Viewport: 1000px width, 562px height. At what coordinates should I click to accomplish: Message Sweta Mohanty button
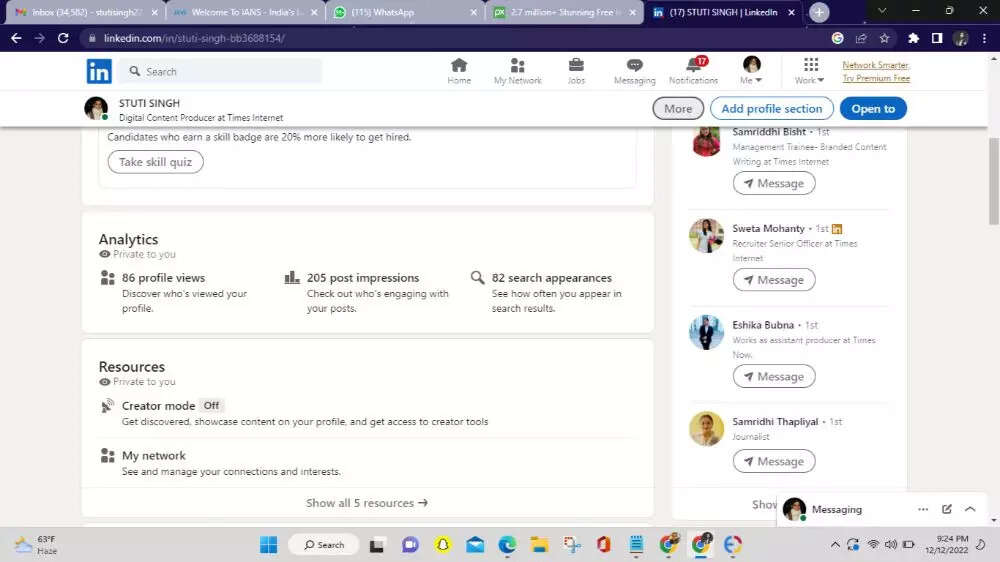coord(774,280)
